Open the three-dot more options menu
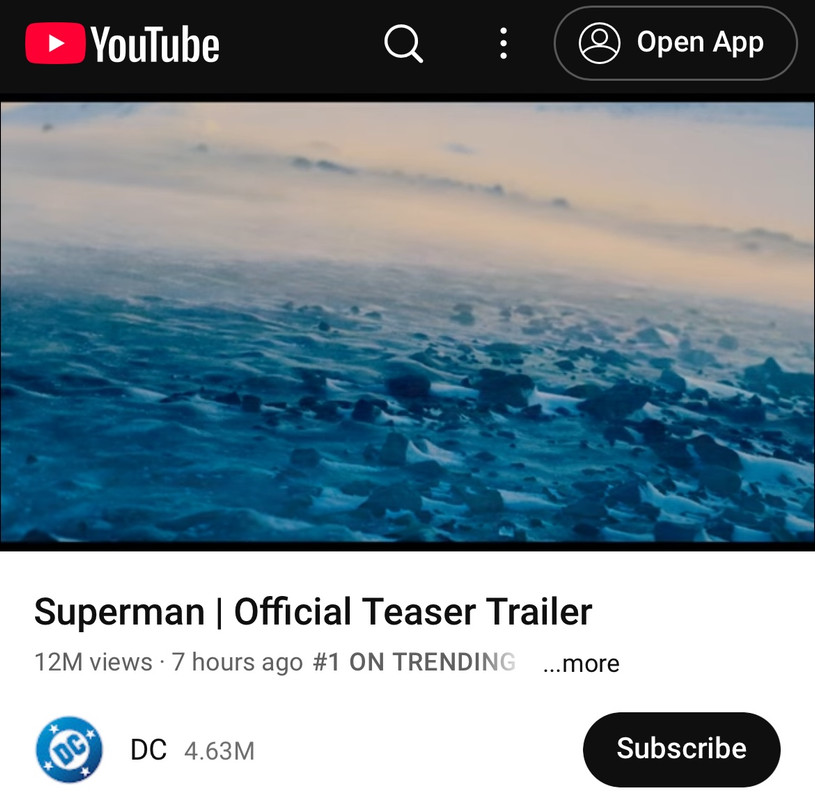Image resolution: width=815 pixels, height=800 pixels. pos(503,44)
